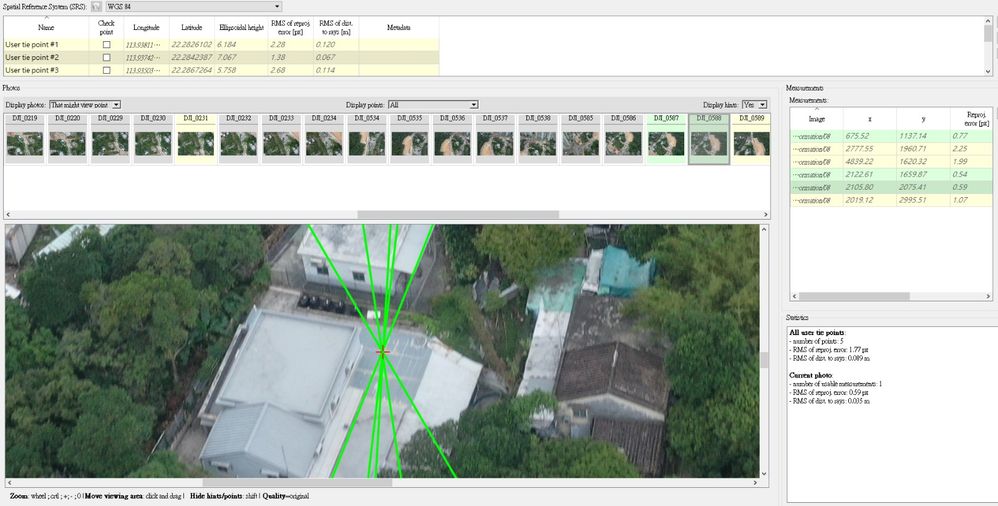The width and height of the screenshot is (998, 506).
Task: Click the tie point table's scroll-up arrow
Action: coord(988,21)
